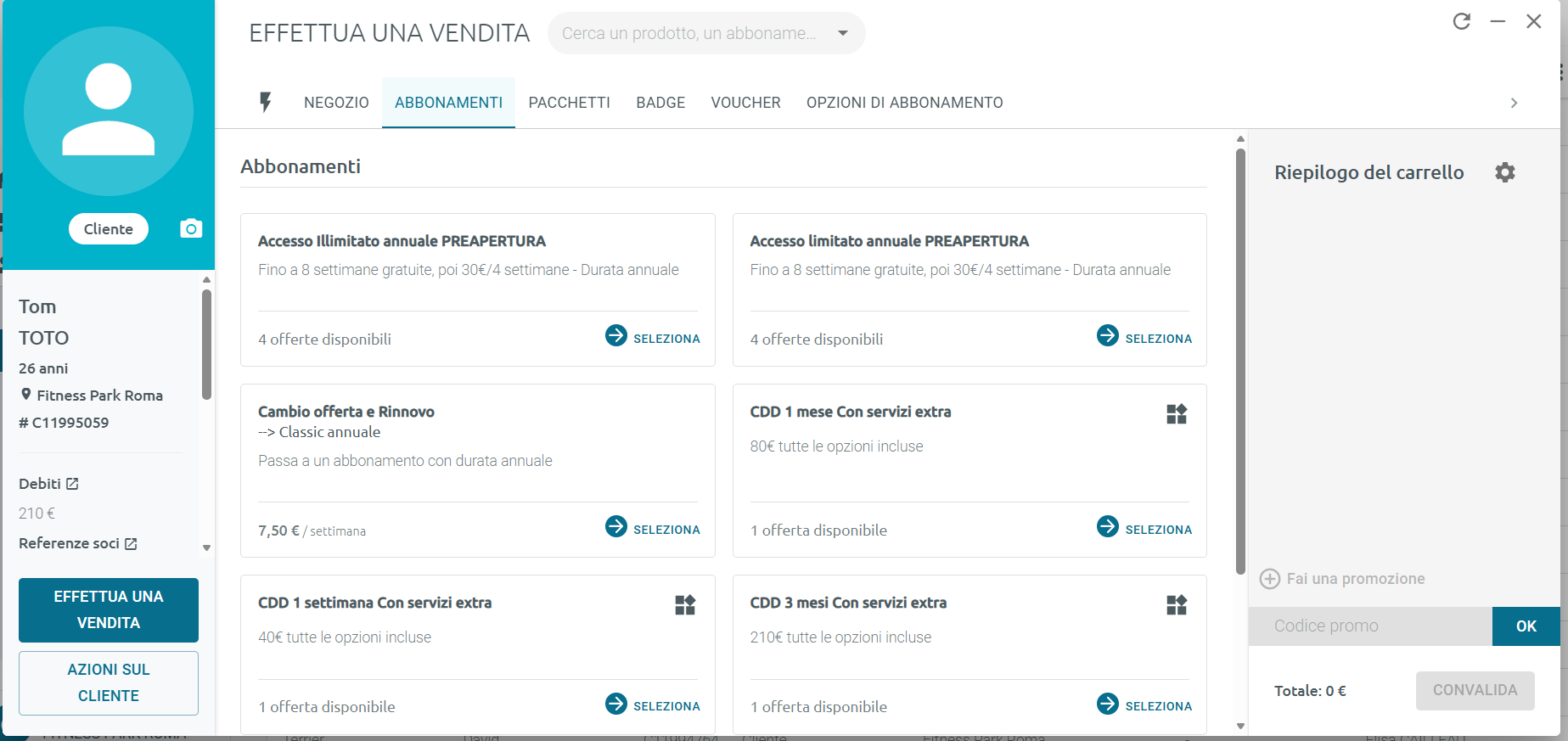Viewport: 1568px width, 741px height.
Task: Switch to the Voucher tab
Action: coord(745,103)
